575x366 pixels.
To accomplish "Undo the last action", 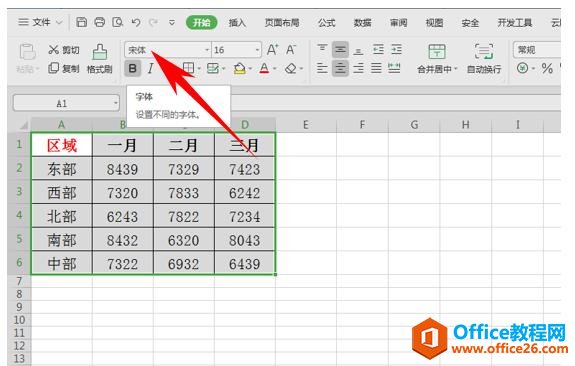I will [x=136, y=22].
